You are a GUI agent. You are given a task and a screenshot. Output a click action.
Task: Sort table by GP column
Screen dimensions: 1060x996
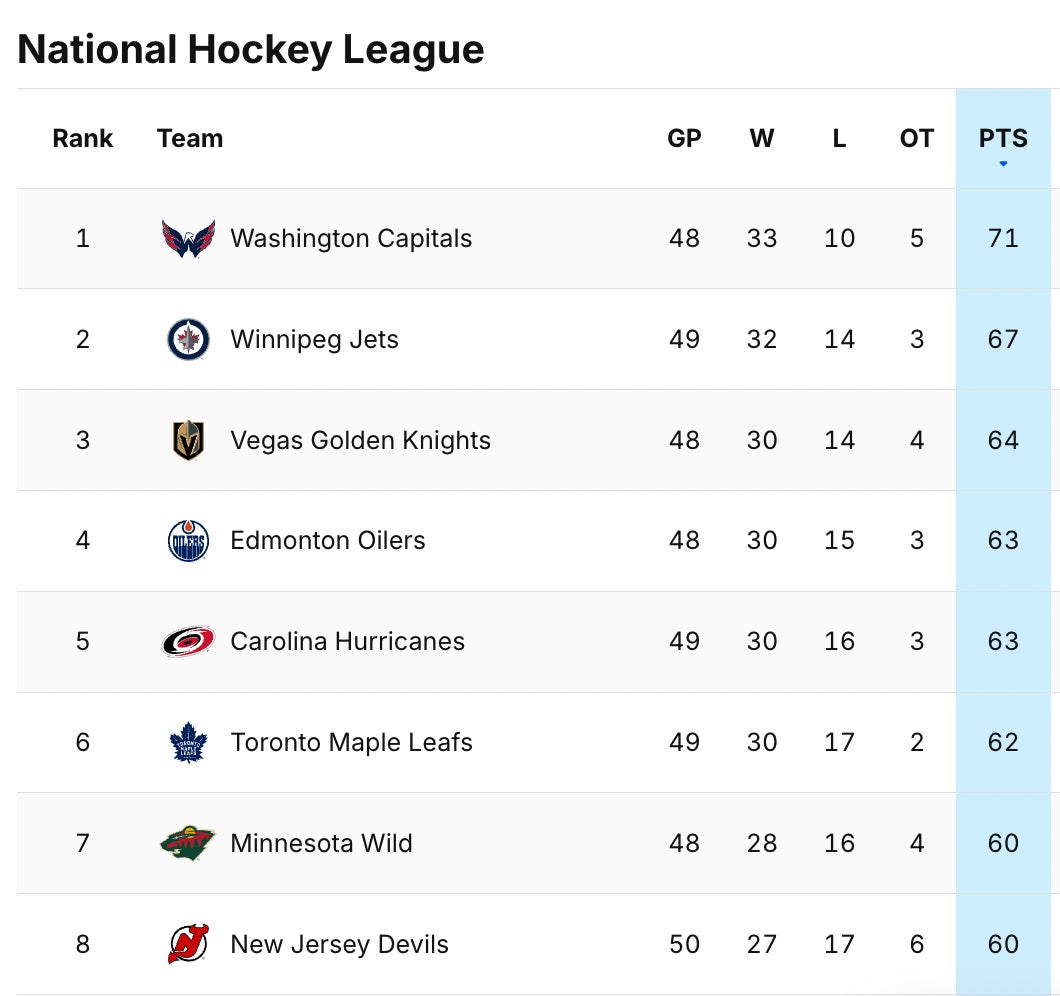point(684,139)
